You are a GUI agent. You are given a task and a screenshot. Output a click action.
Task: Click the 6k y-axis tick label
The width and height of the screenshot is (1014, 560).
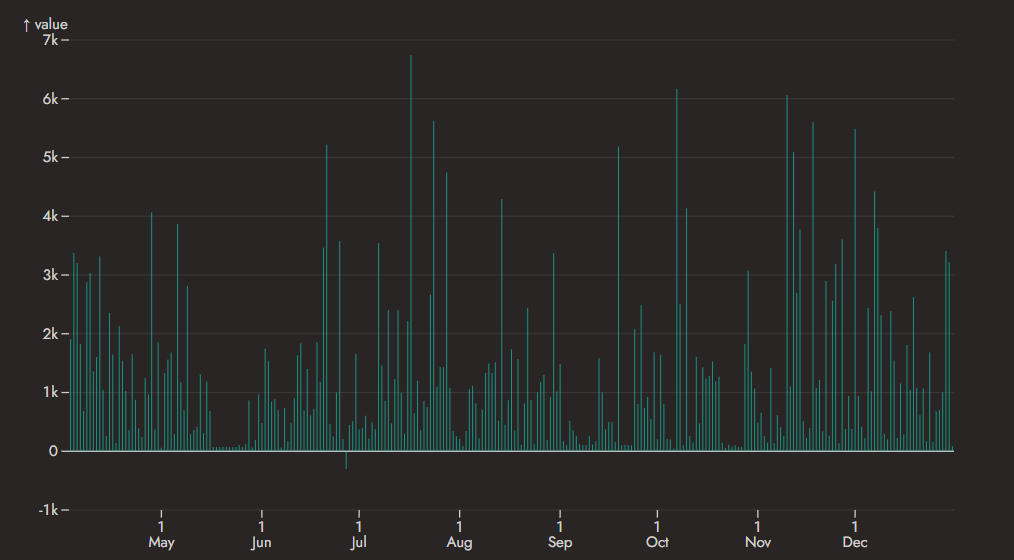tap(51, 99)
